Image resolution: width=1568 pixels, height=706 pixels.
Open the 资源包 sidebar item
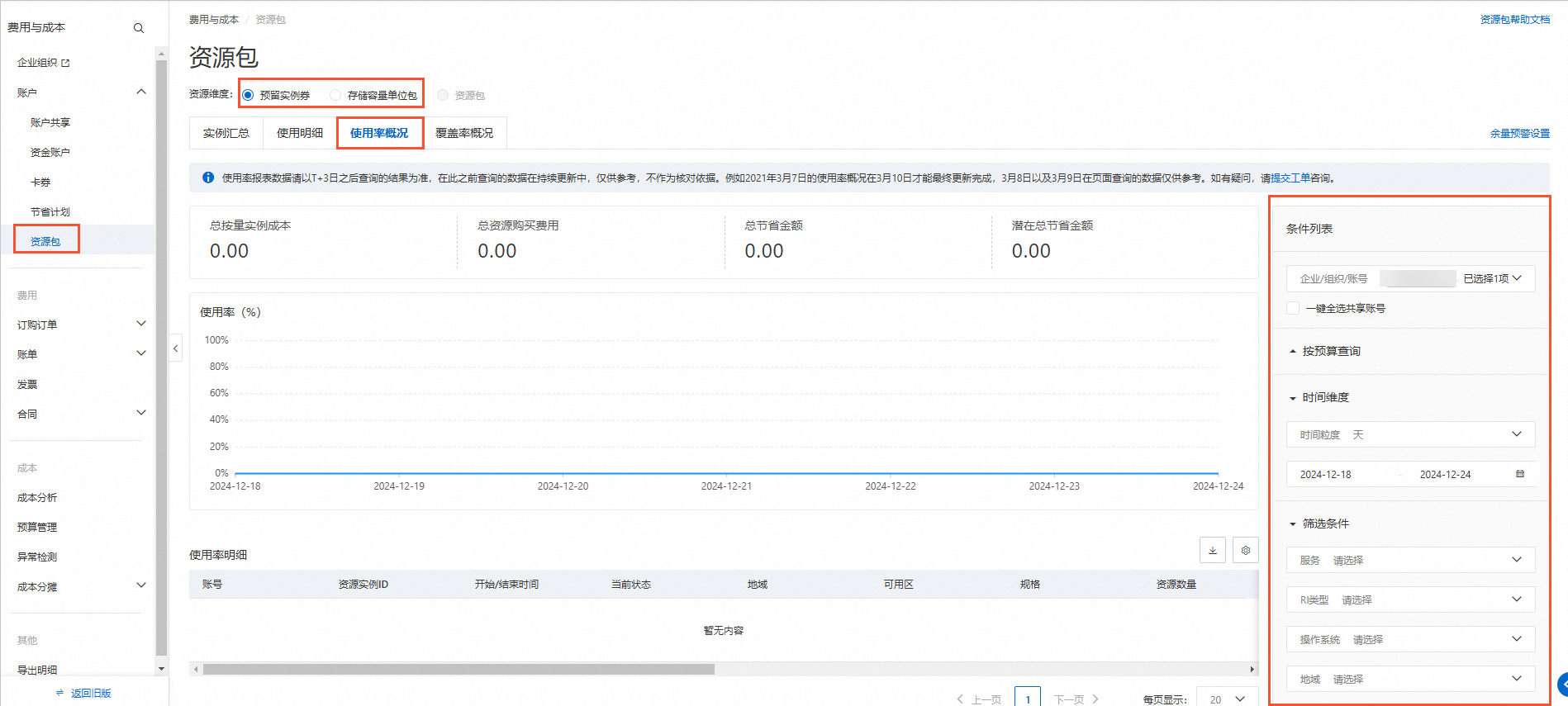point(45,241)
